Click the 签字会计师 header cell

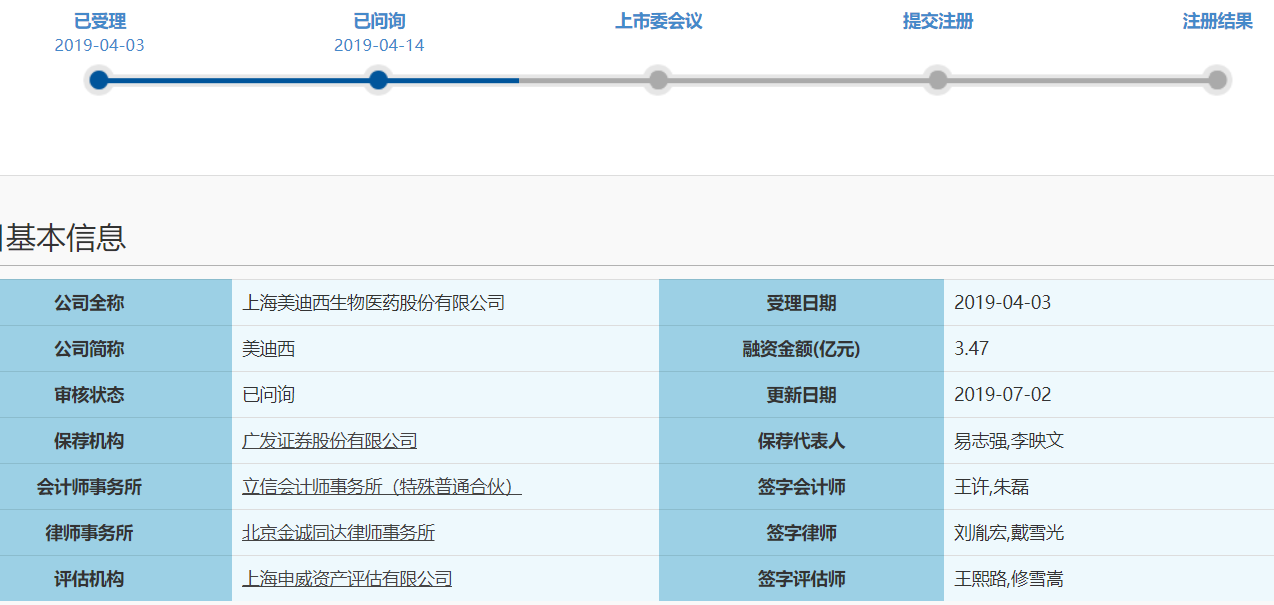pyautogui.click(x=802, y=487)
